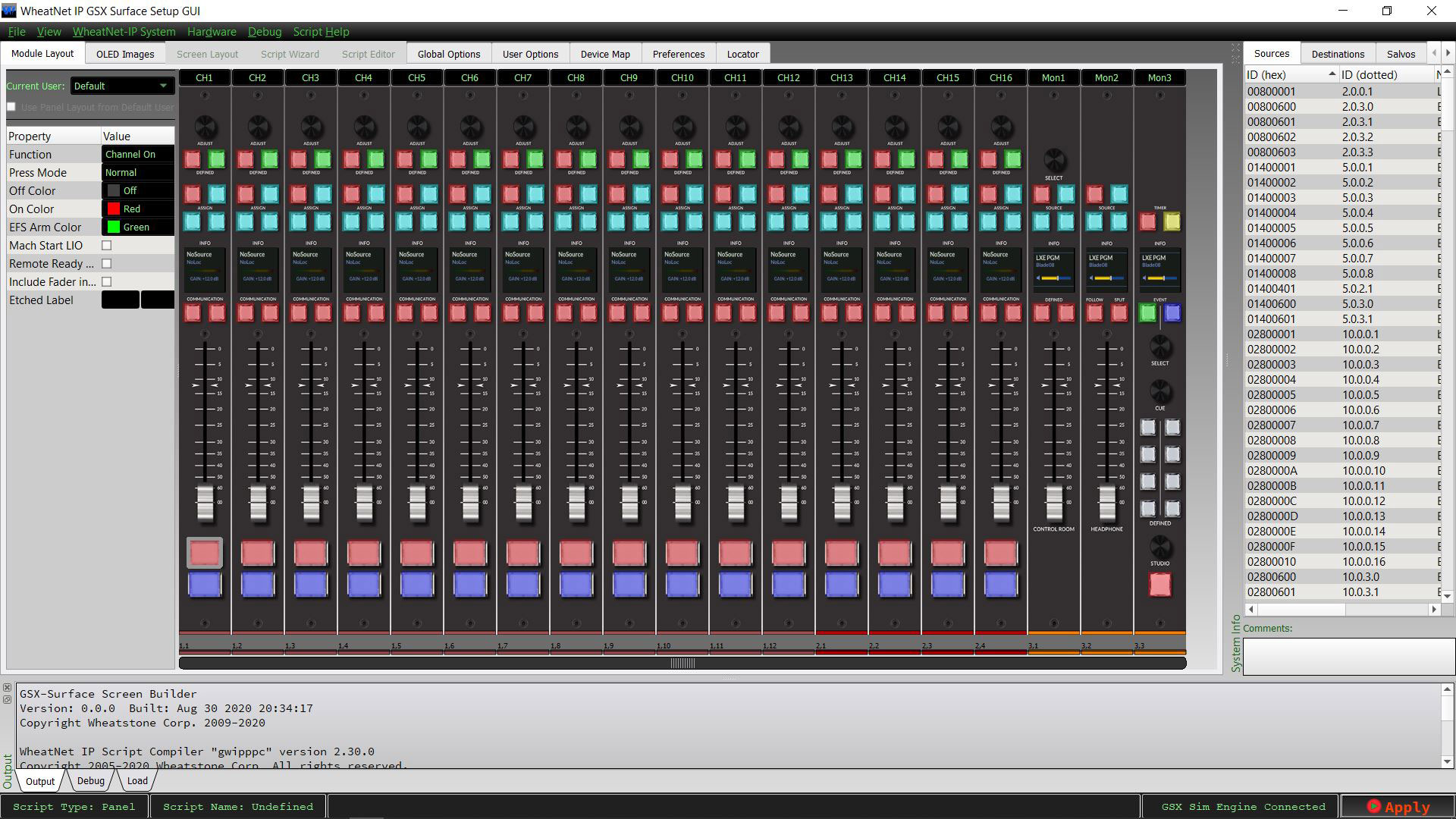Click the SELECT knob on Mon1 strip

click(1054, 160)
